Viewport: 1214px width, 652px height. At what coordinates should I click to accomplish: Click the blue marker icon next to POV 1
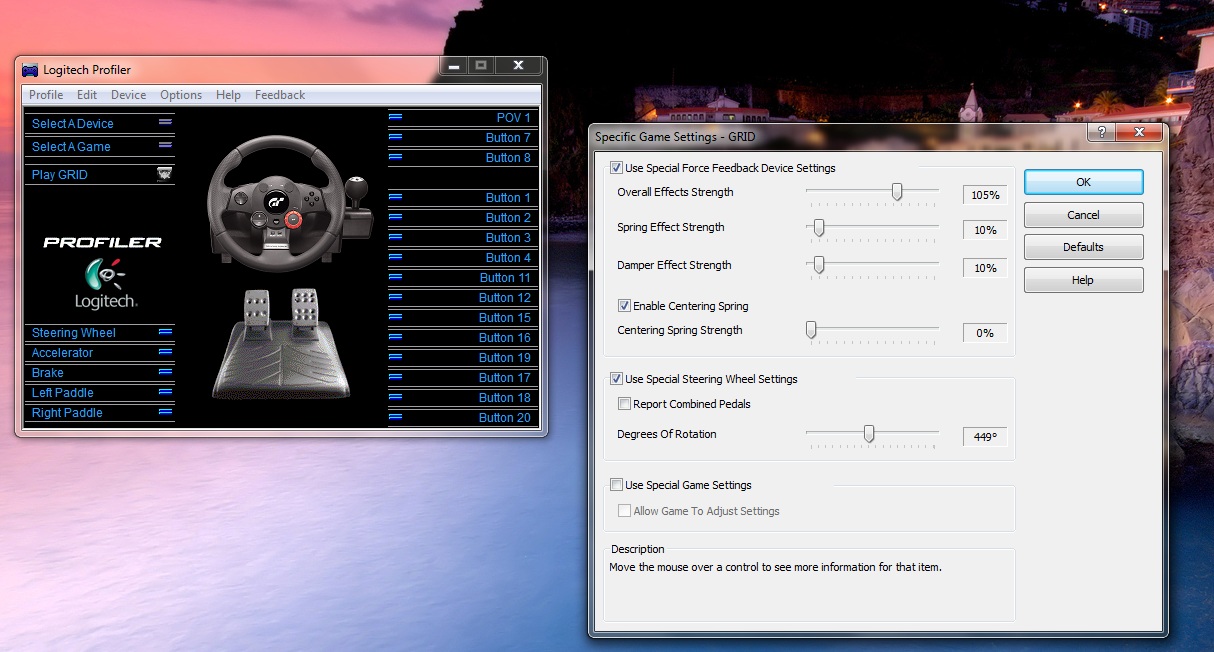pos(395,117)
